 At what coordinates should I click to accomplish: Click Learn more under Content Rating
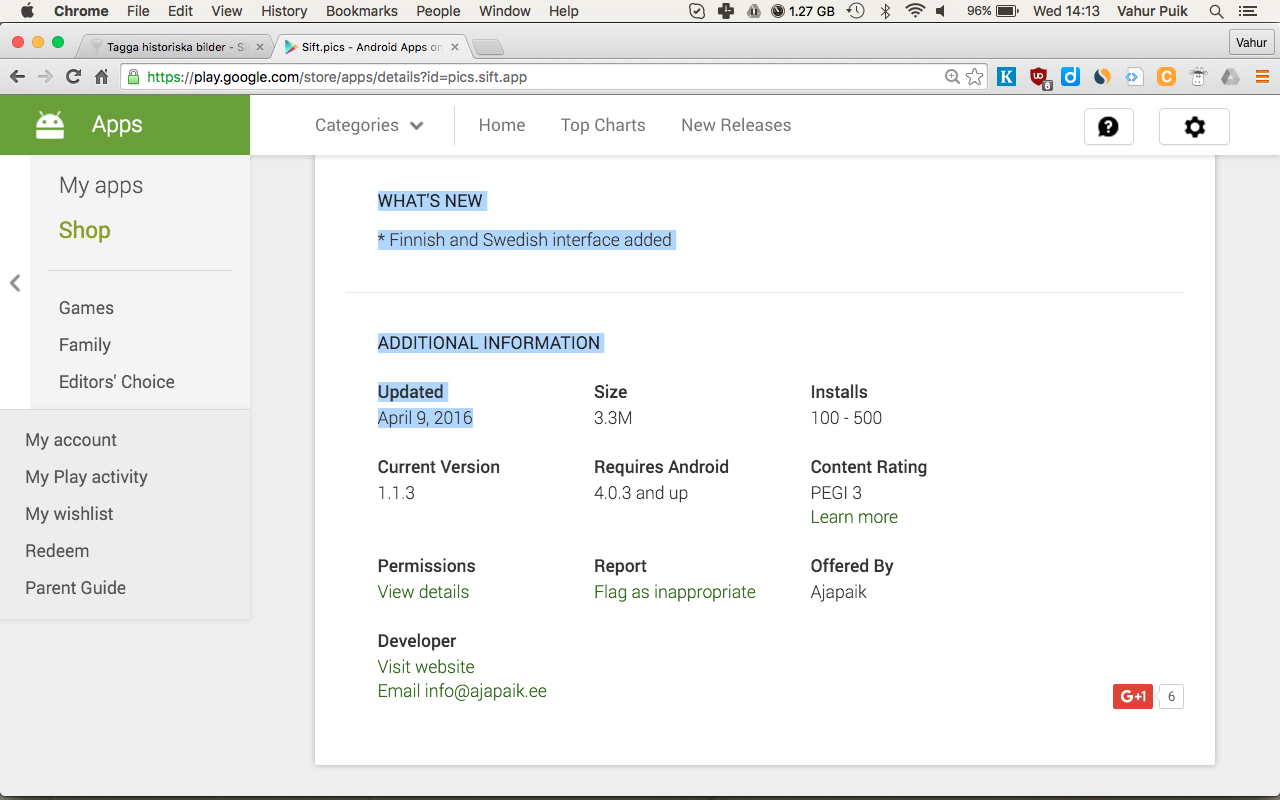coord(854,517)
